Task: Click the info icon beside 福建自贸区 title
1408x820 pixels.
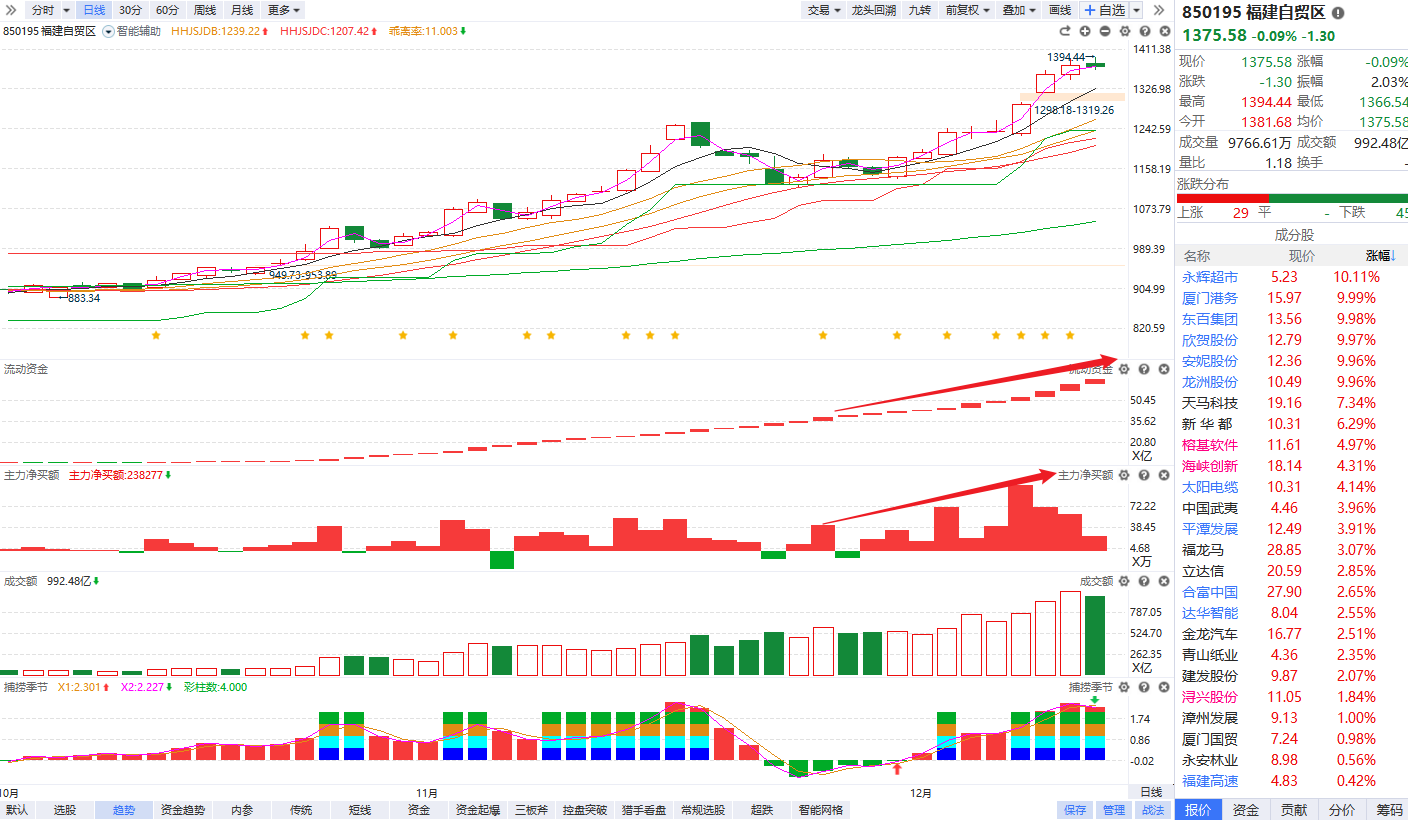Action: pos(1338,13)
